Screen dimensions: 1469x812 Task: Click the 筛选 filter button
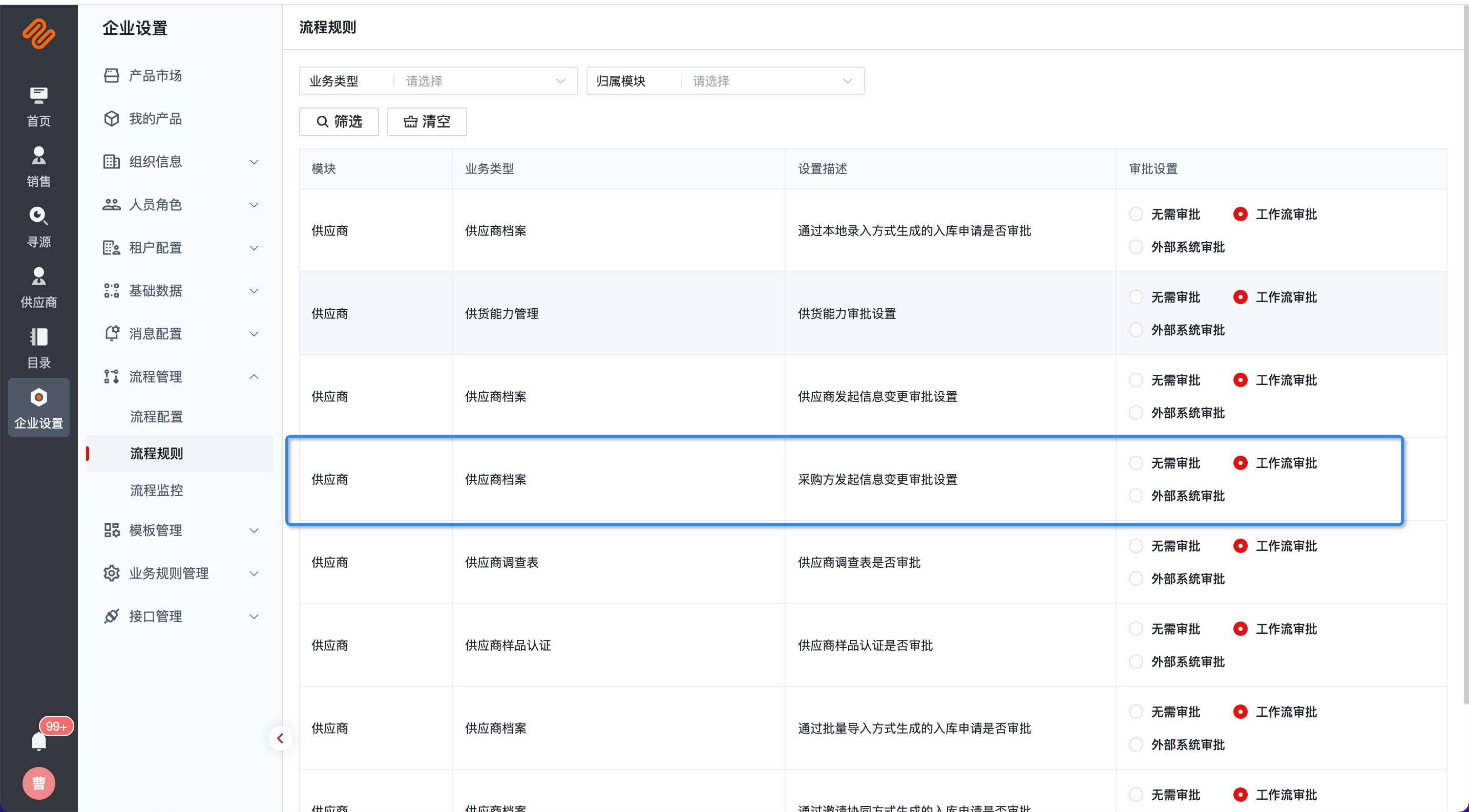[339, 121]
